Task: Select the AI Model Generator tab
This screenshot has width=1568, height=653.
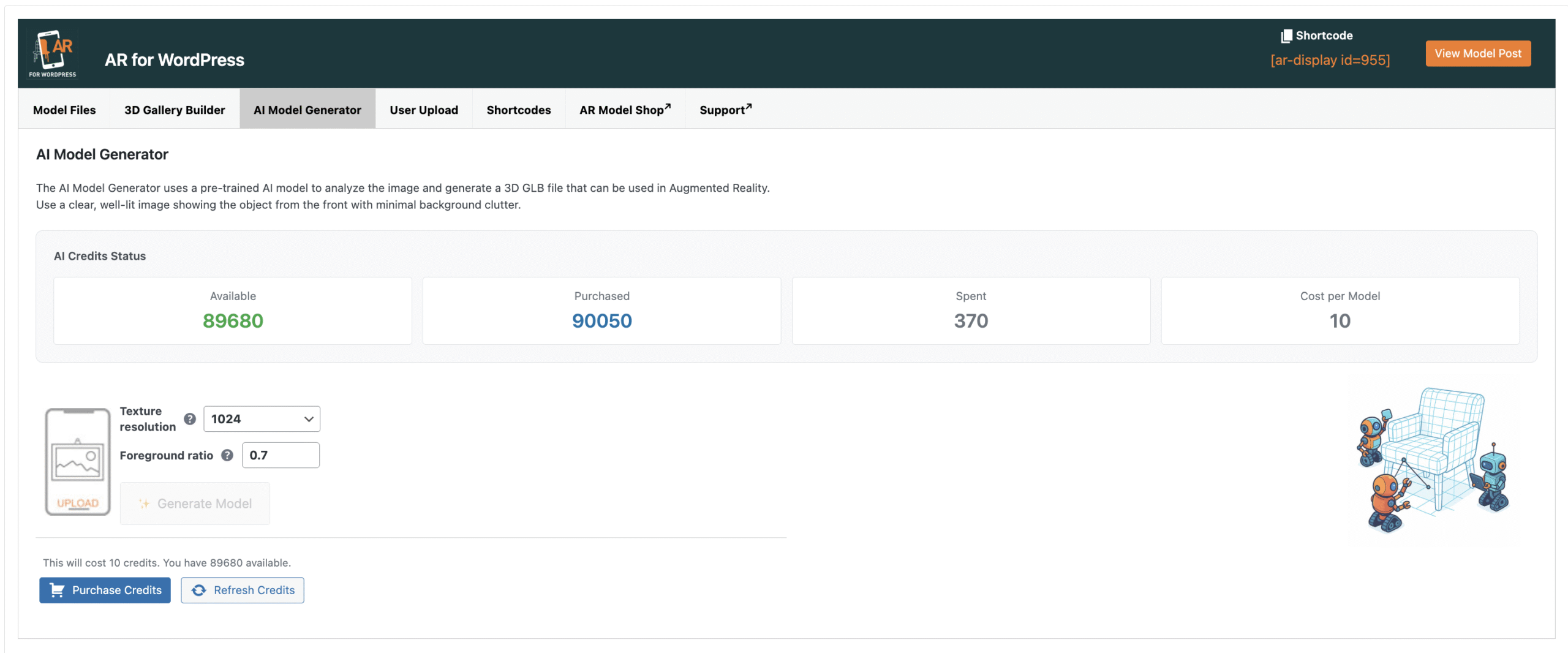Action: 307,110
